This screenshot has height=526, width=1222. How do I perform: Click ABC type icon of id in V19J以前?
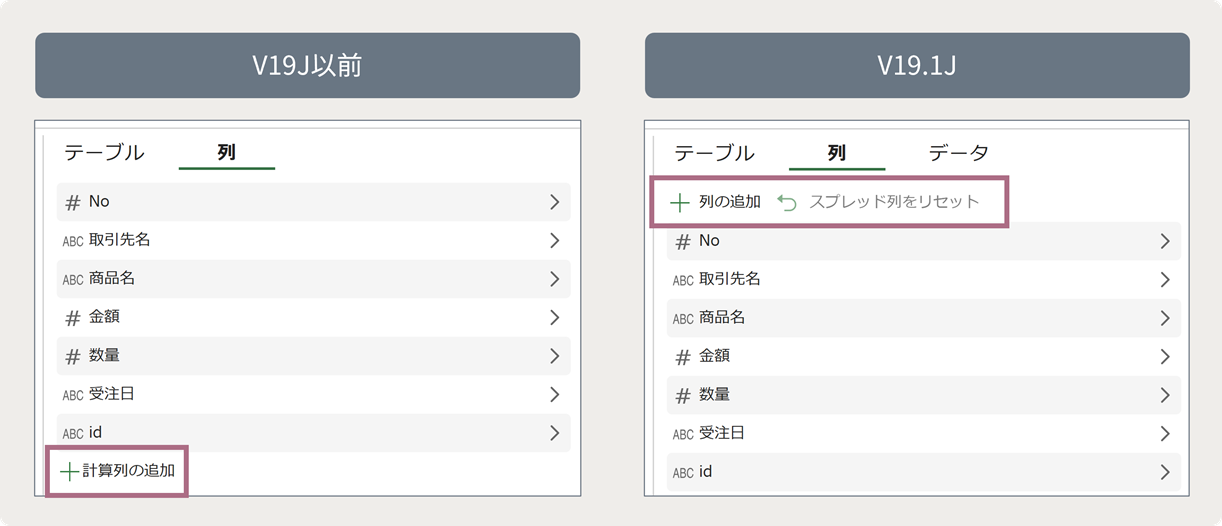73,434
